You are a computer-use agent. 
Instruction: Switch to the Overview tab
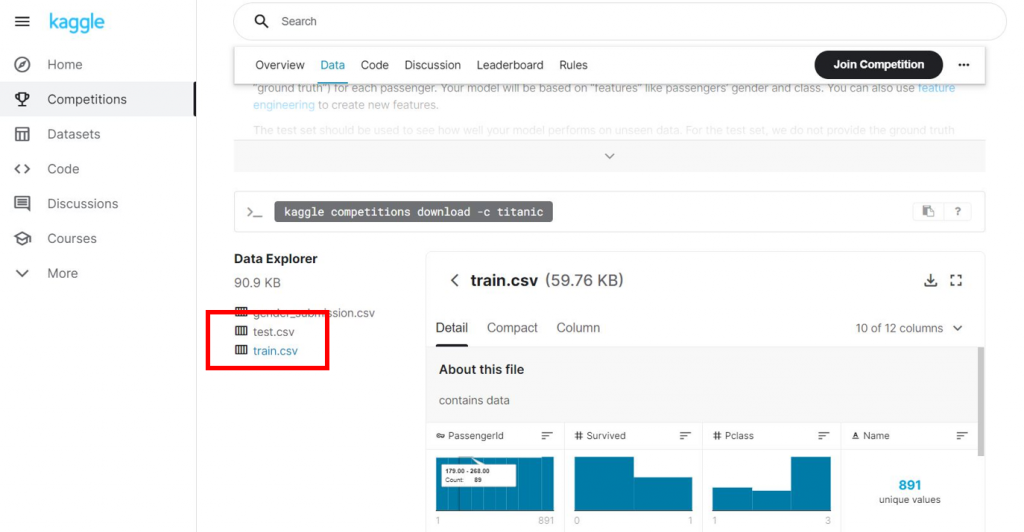[280, 65]
